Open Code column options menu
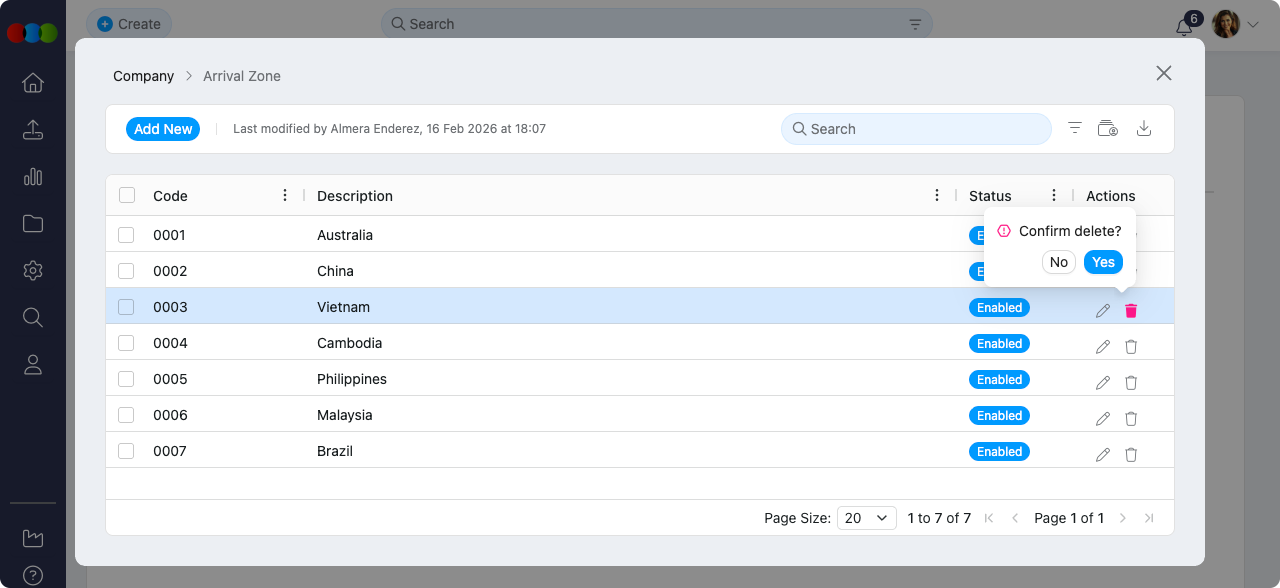1280x588 pixels. (285, 195)
